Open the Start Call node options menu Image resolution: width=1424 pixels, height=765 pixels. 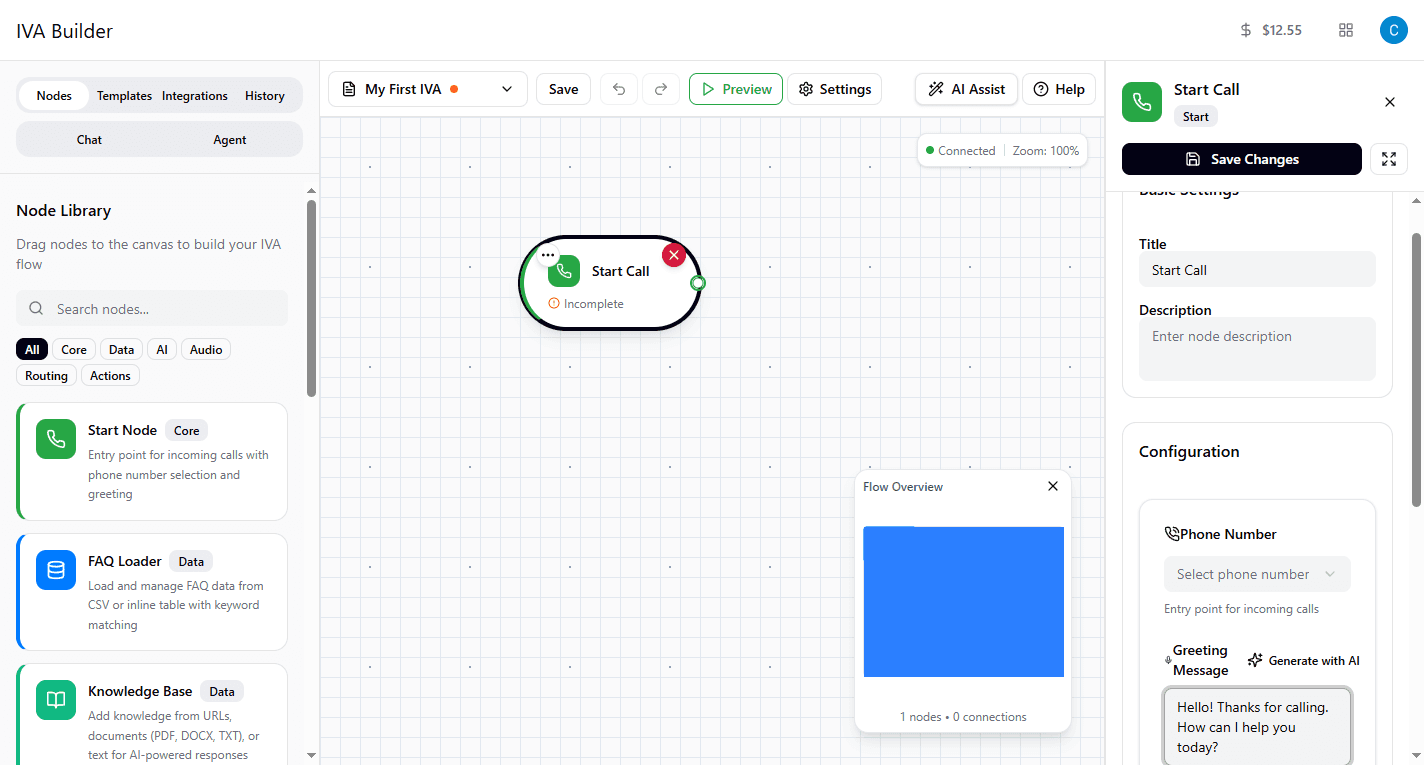548,255
